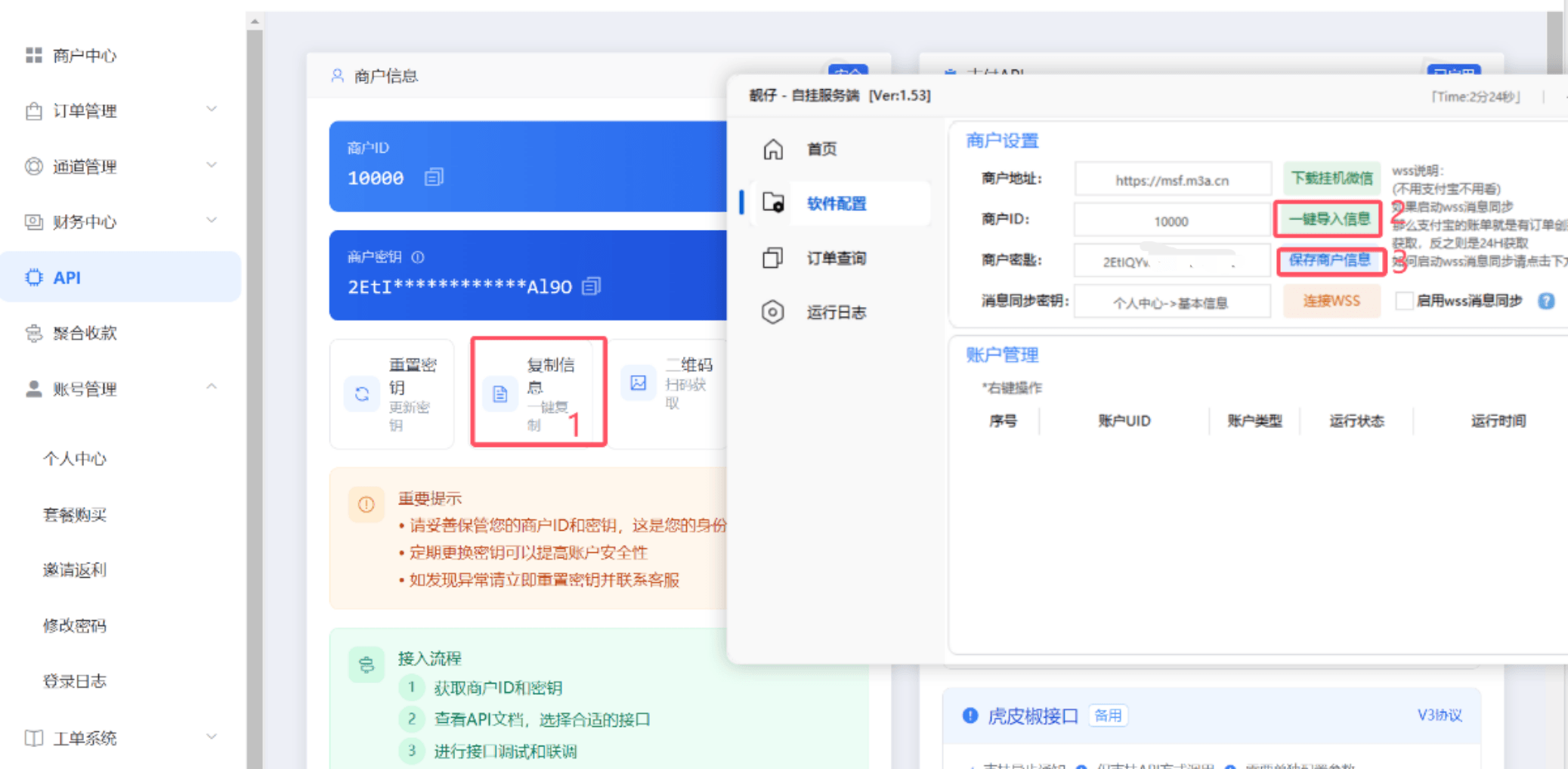Click the V3协议 link

click(1439, 715)
